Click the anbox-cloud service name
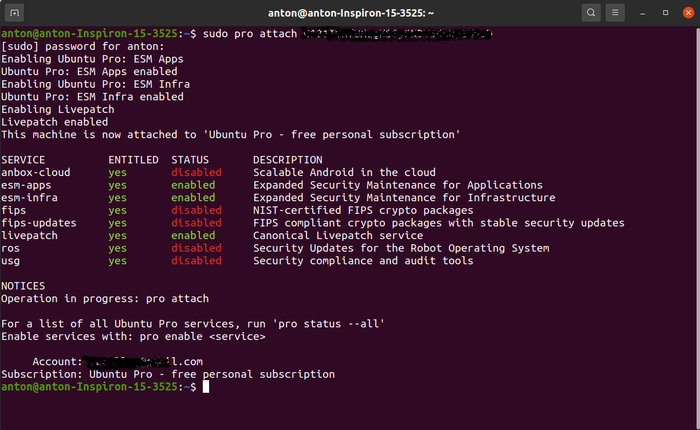This screenshot has height=430, width=700. click(x=35, y=173)
